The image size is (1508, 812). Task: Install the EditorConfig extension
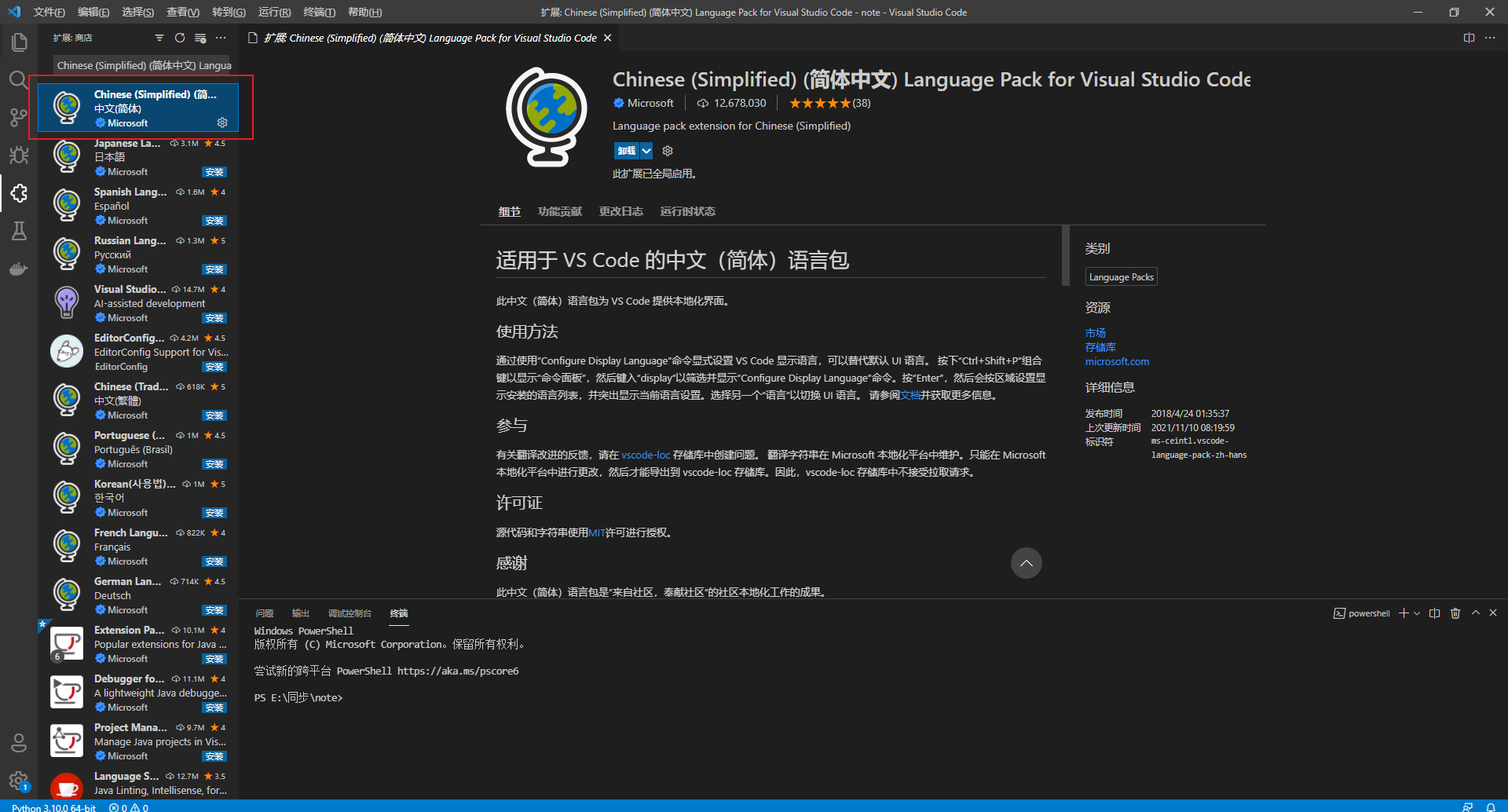coord(214,367)
